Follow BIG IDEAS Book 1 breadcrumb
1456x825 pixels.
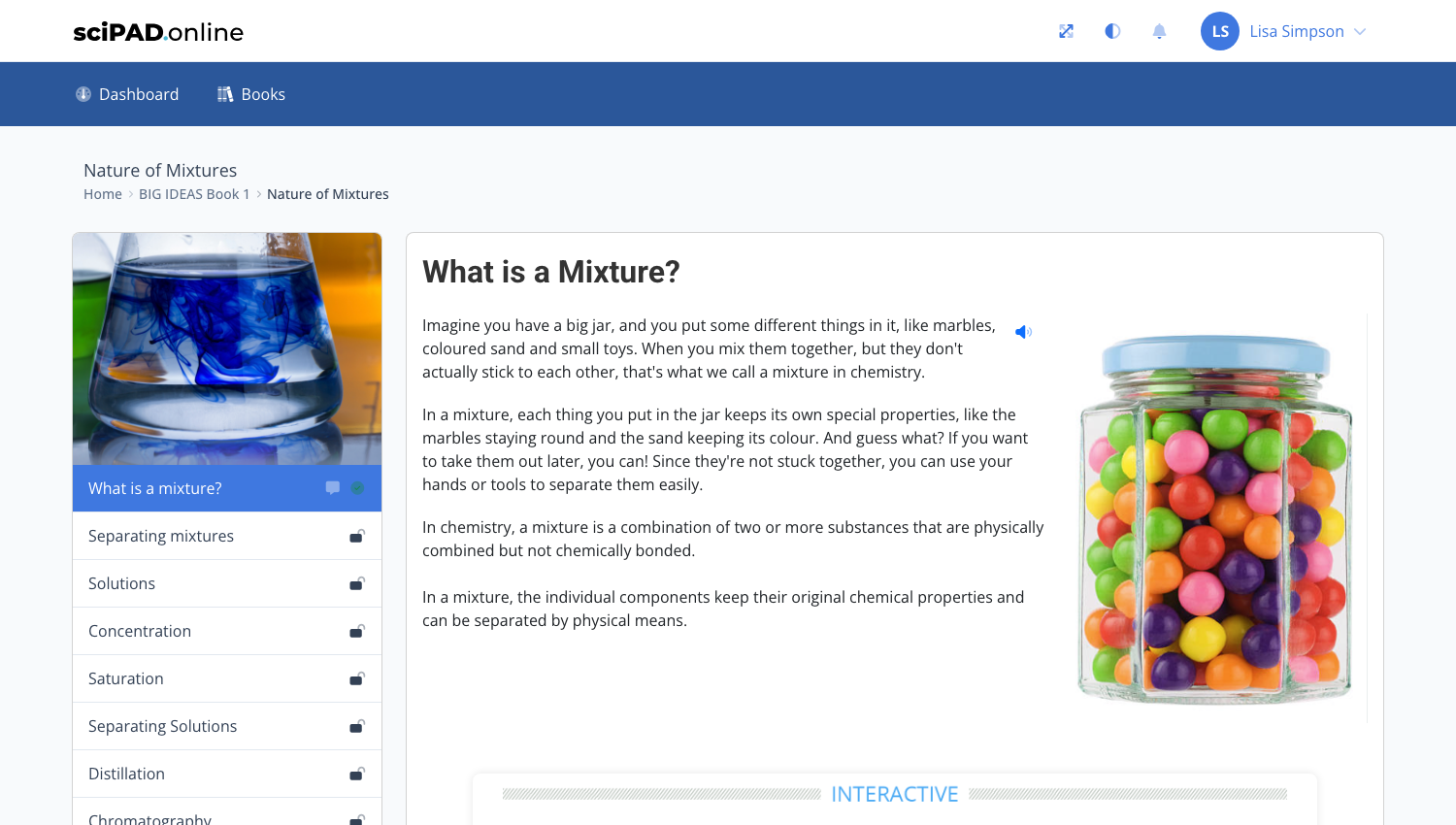click(194, 194)
